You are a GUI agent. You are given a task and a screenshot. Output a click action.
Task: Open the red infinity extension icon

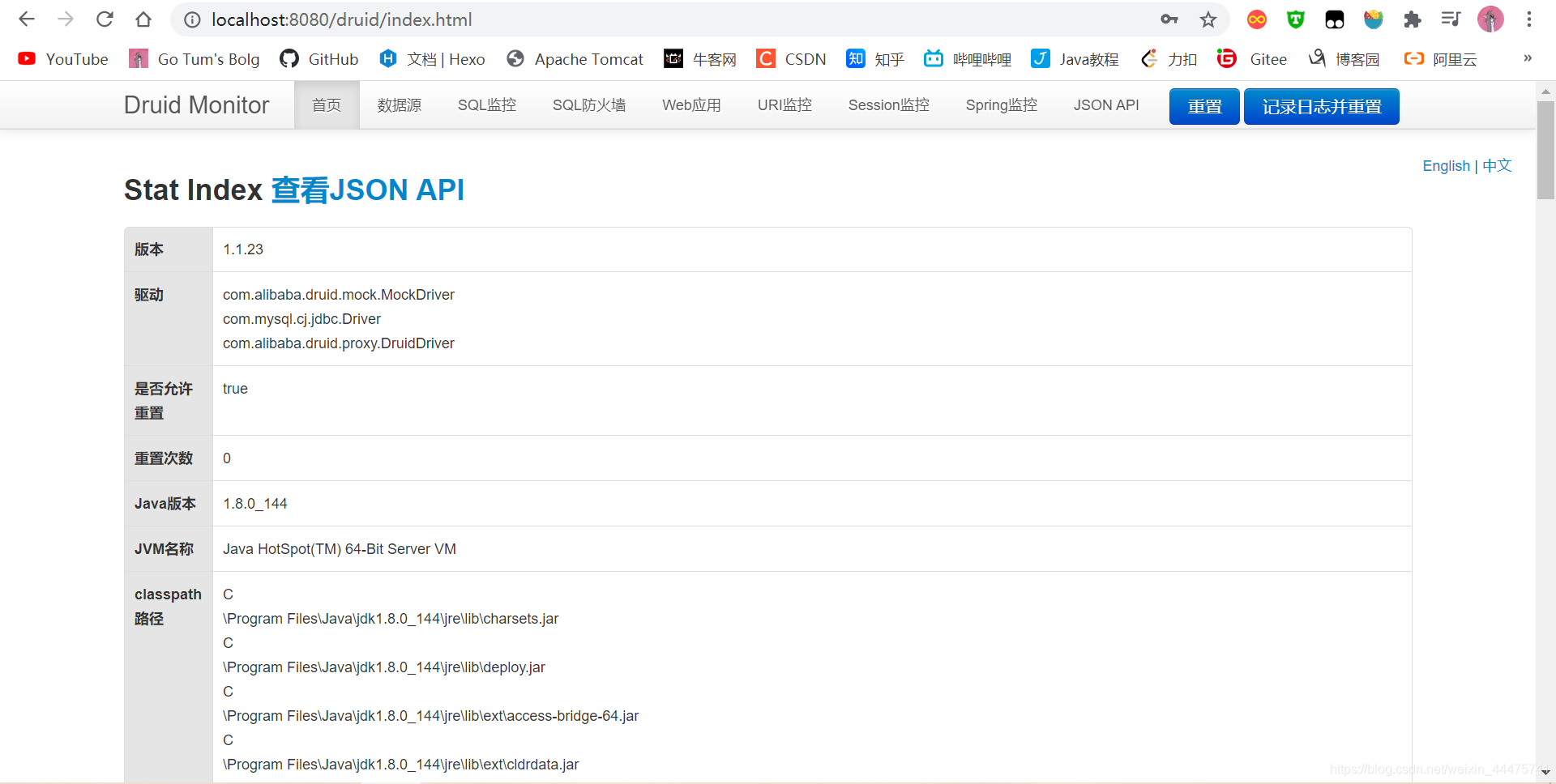point(1257,19)
